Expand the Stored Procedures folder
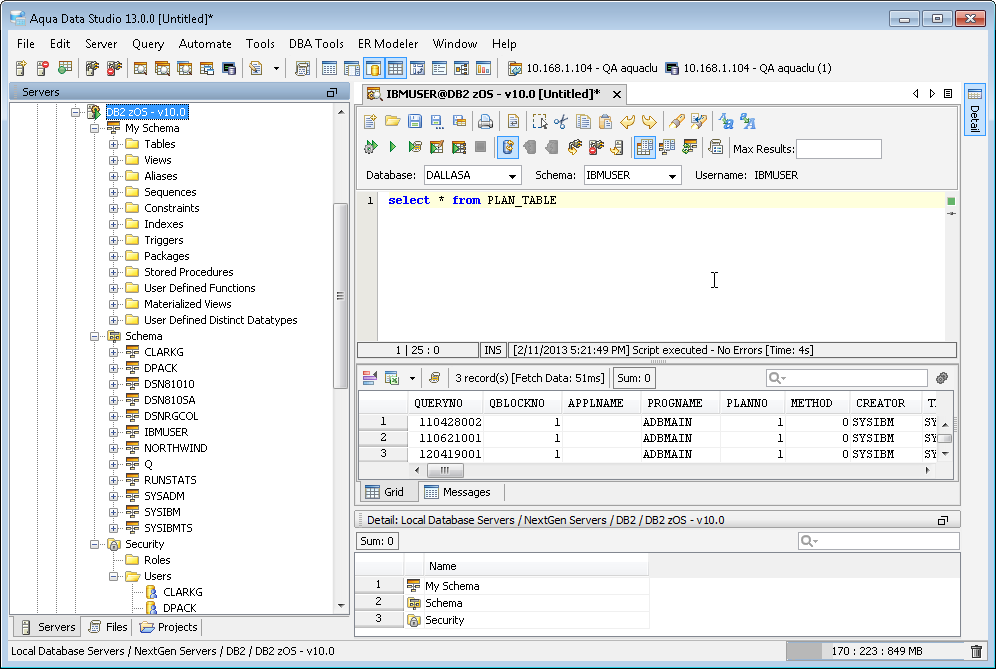The image size is (996, 669). tap(114, 272)
